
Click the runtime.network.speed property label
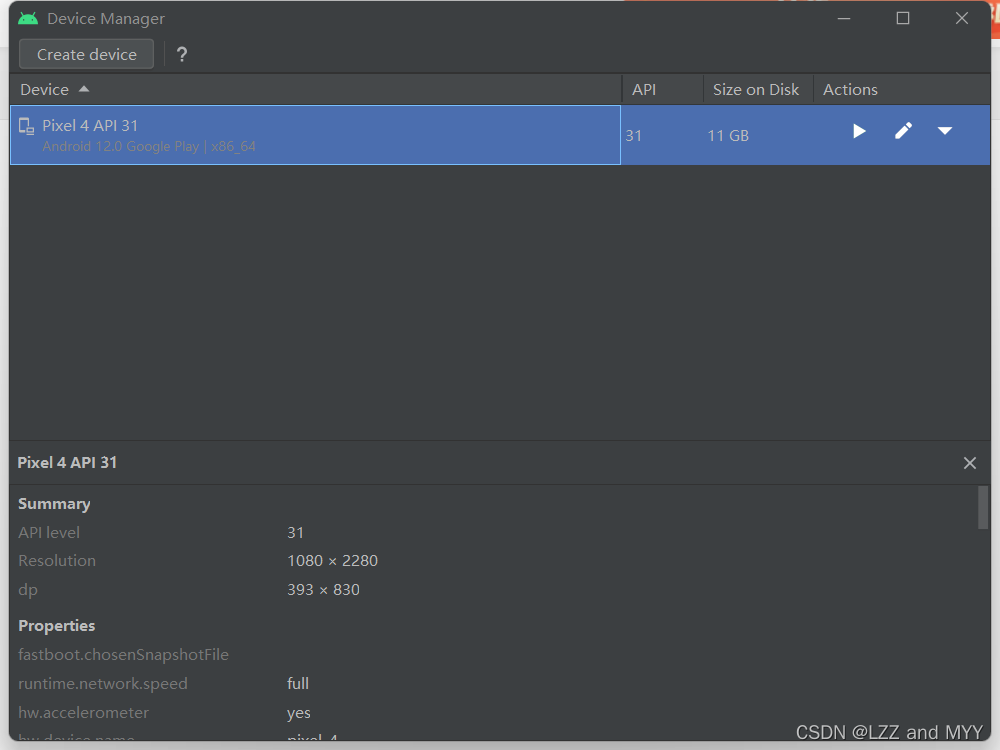(103, 684)
